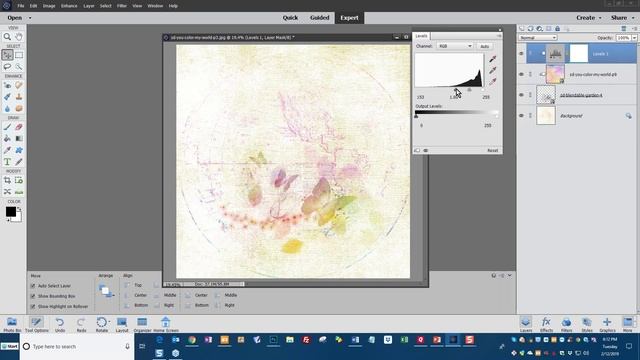The image size is (640, 360).
Task: Select the Pencil tool
Action: [19, 162]
